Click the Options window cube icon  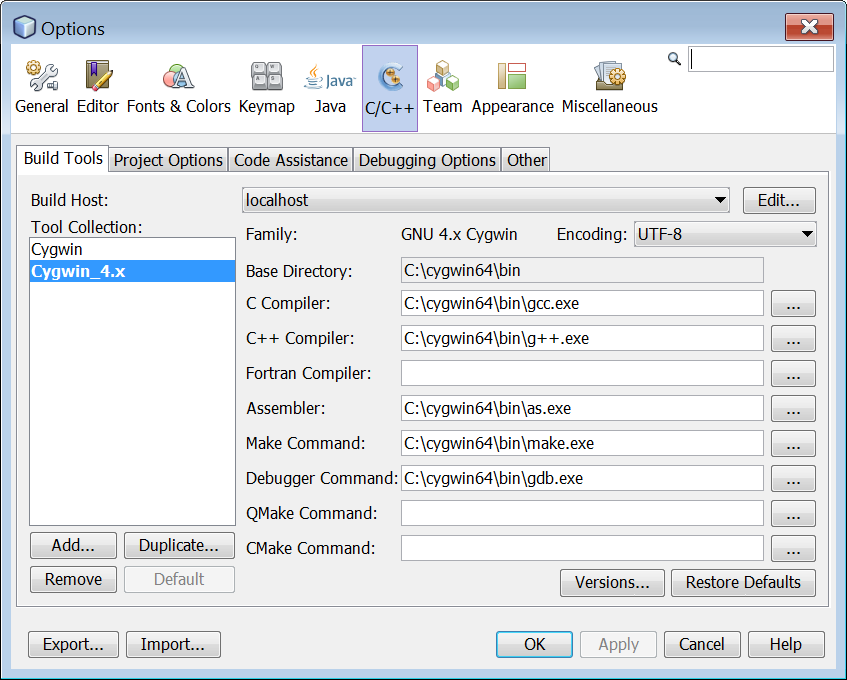pyautogui.click(x=24, y=27)
